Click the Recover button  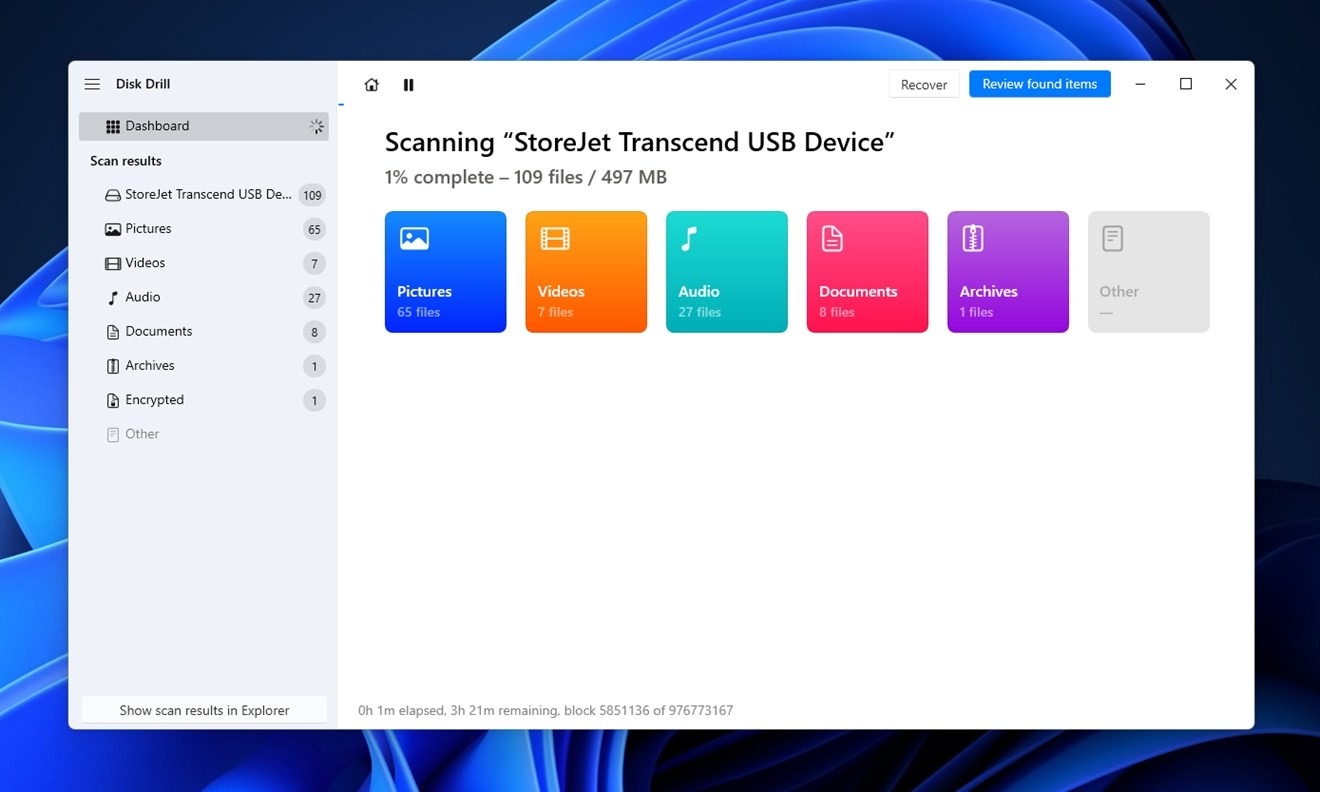[x=924, y=84]
